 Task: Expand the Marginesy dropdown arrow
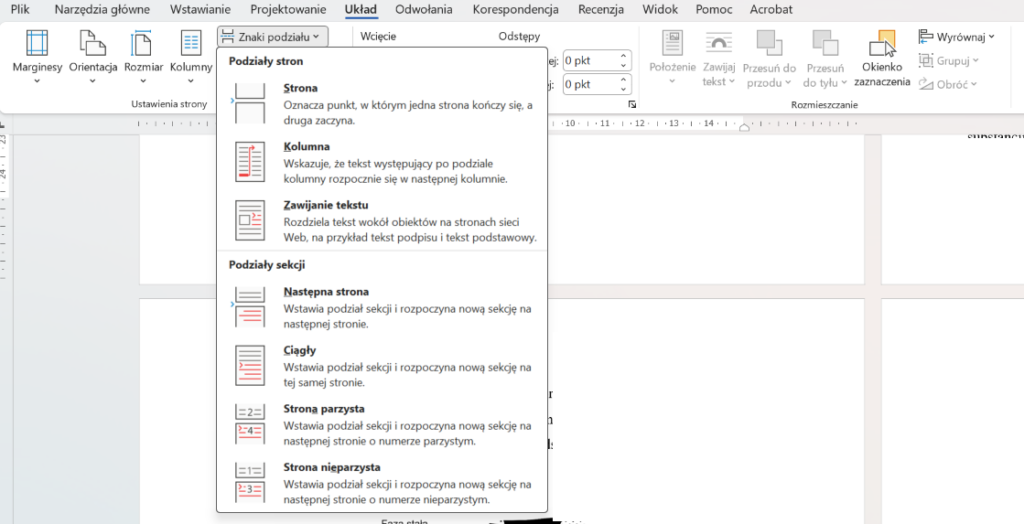coord(37,82)
